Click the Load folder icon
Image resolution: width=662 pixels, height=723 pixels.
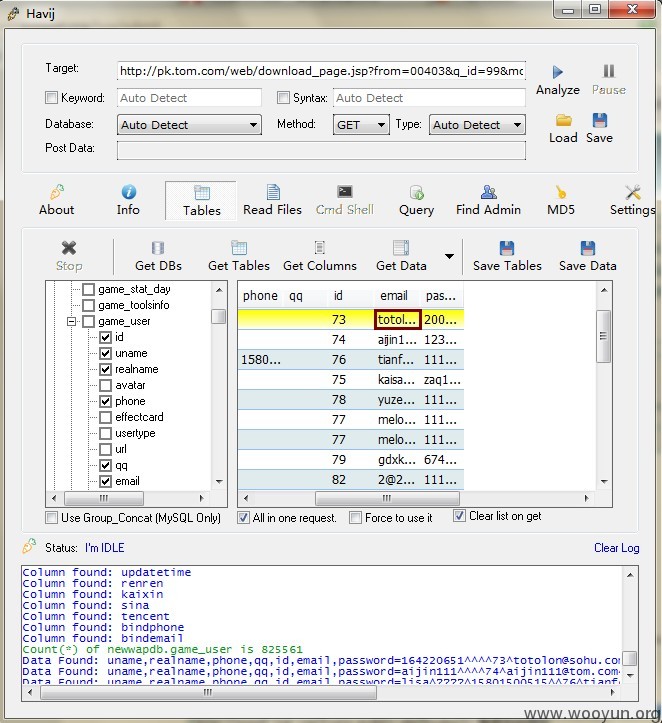563,120
